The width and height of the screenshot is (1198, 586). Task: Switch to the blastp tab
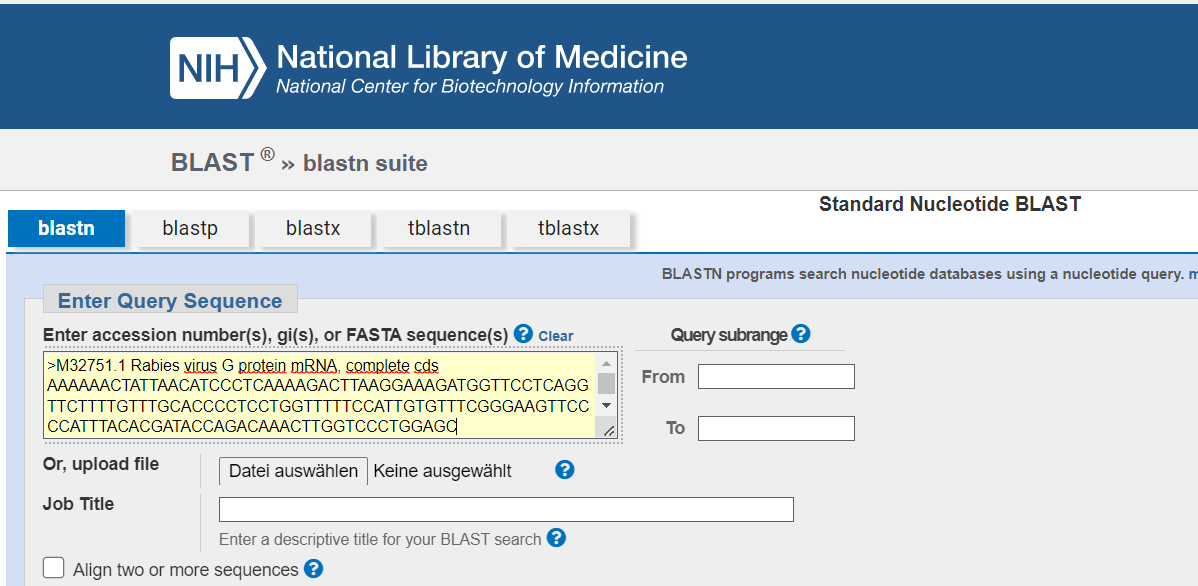pos(193,228)
